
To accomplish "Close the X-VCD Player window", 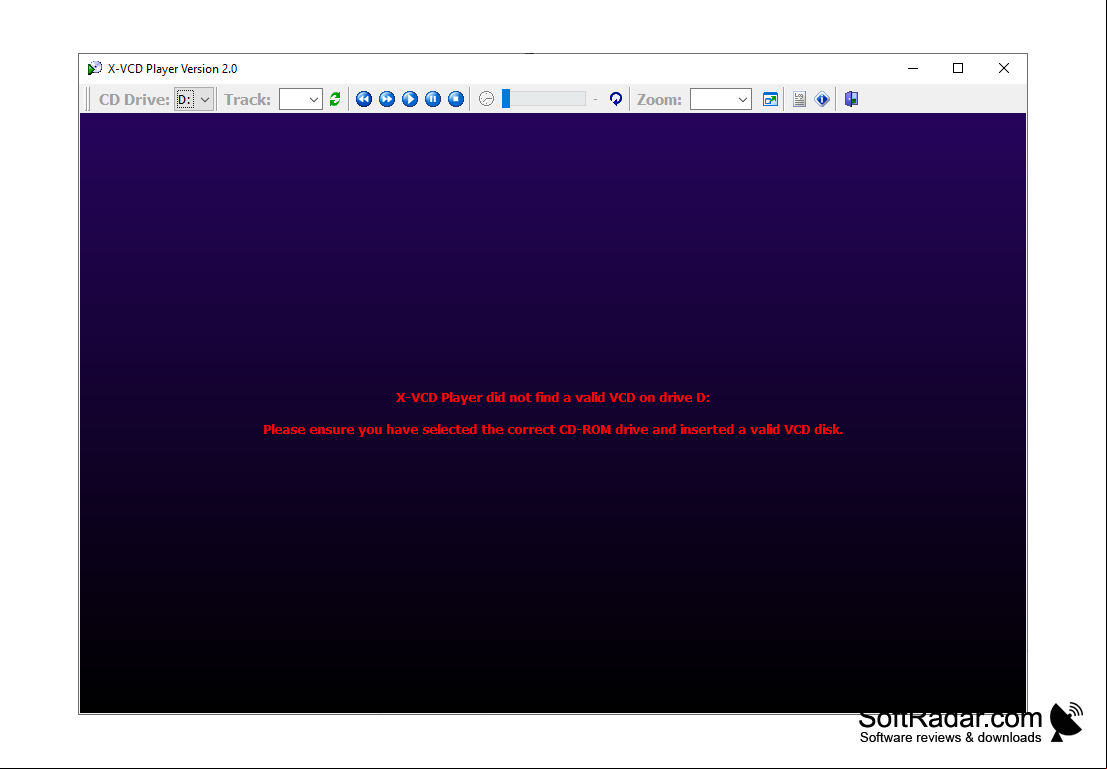I will tap(1004, 68).
